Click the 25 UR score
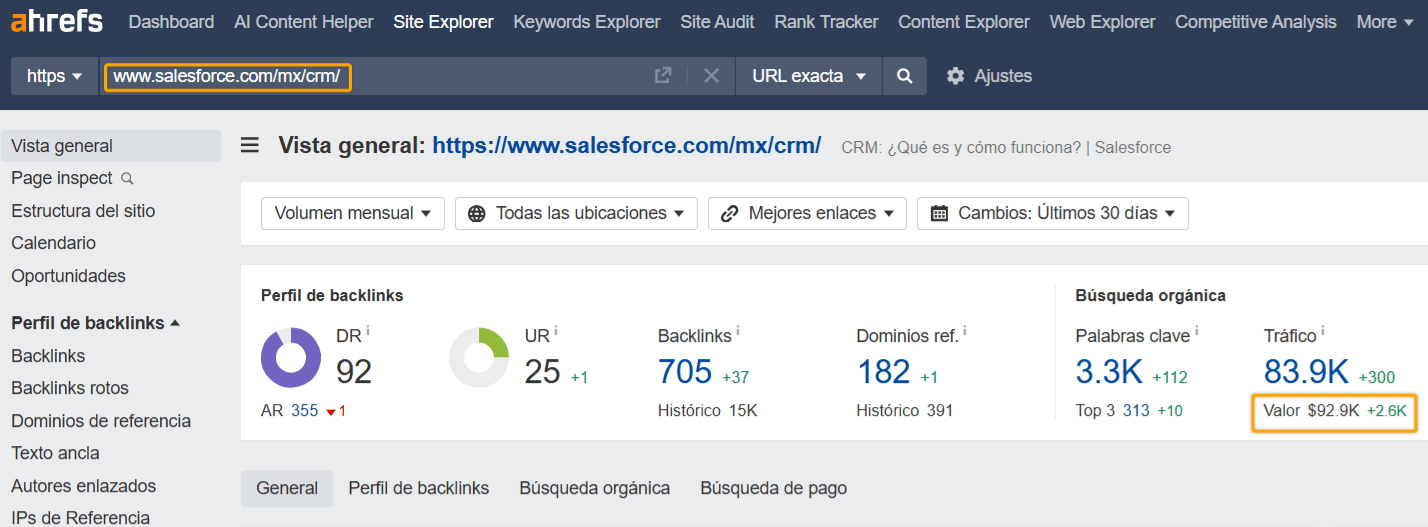The height and width of the screenshot is (527, 1428). point(542,372)
